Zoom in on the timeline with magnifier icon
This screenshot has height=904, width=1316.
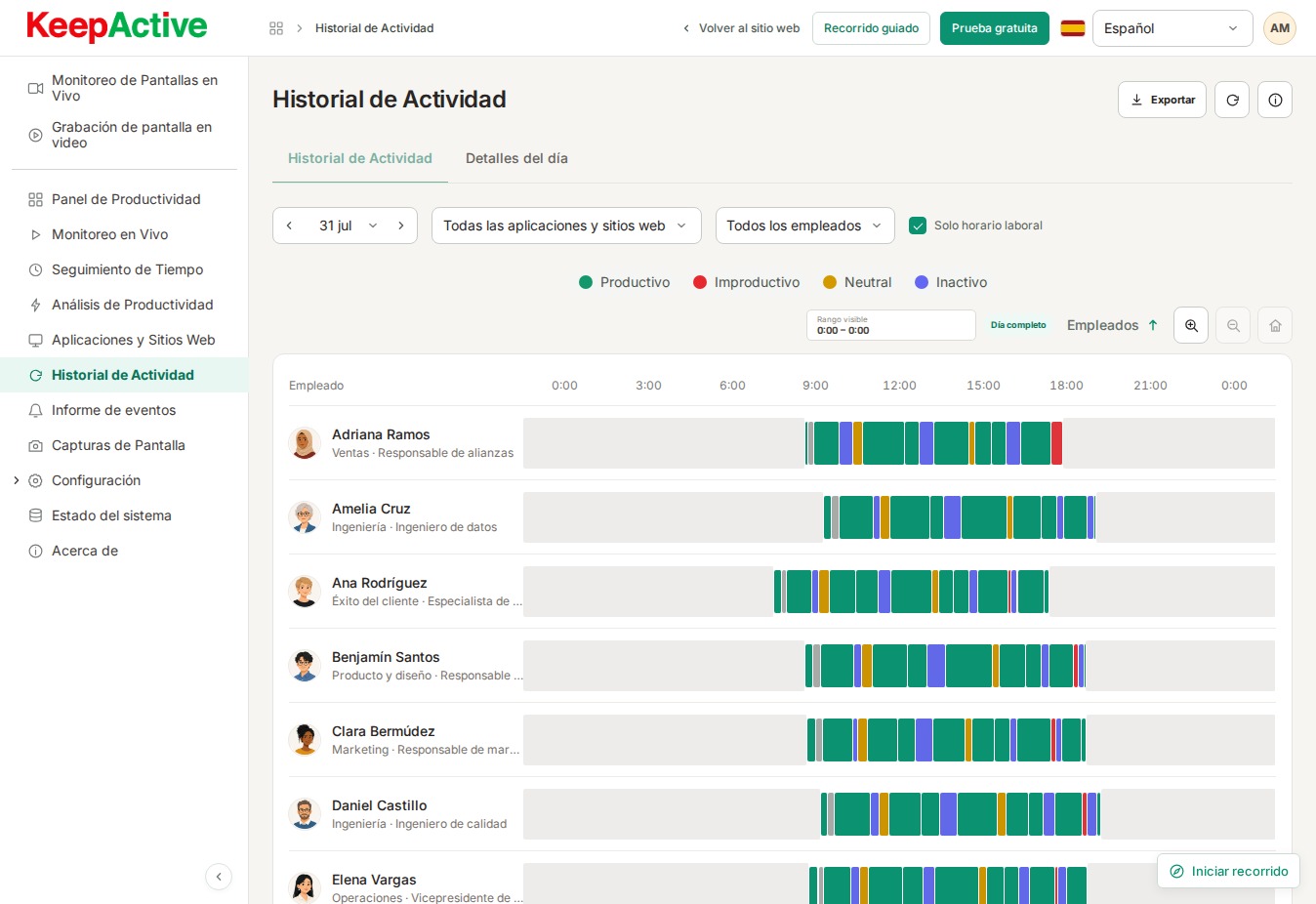tap(1191, 325)
